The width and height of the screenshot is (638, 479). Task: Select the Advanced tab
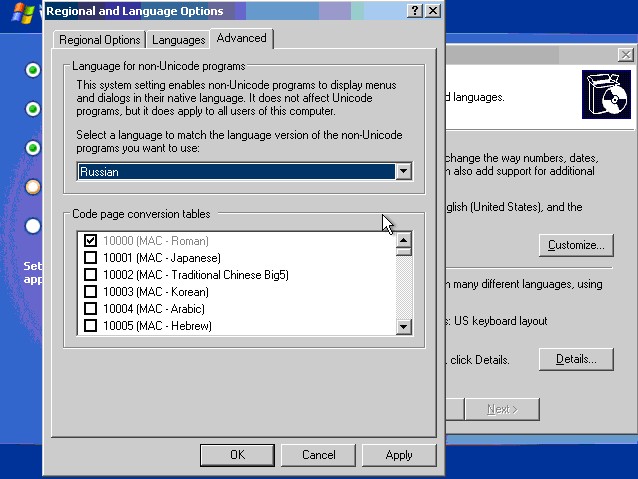(x=242, y=39)
